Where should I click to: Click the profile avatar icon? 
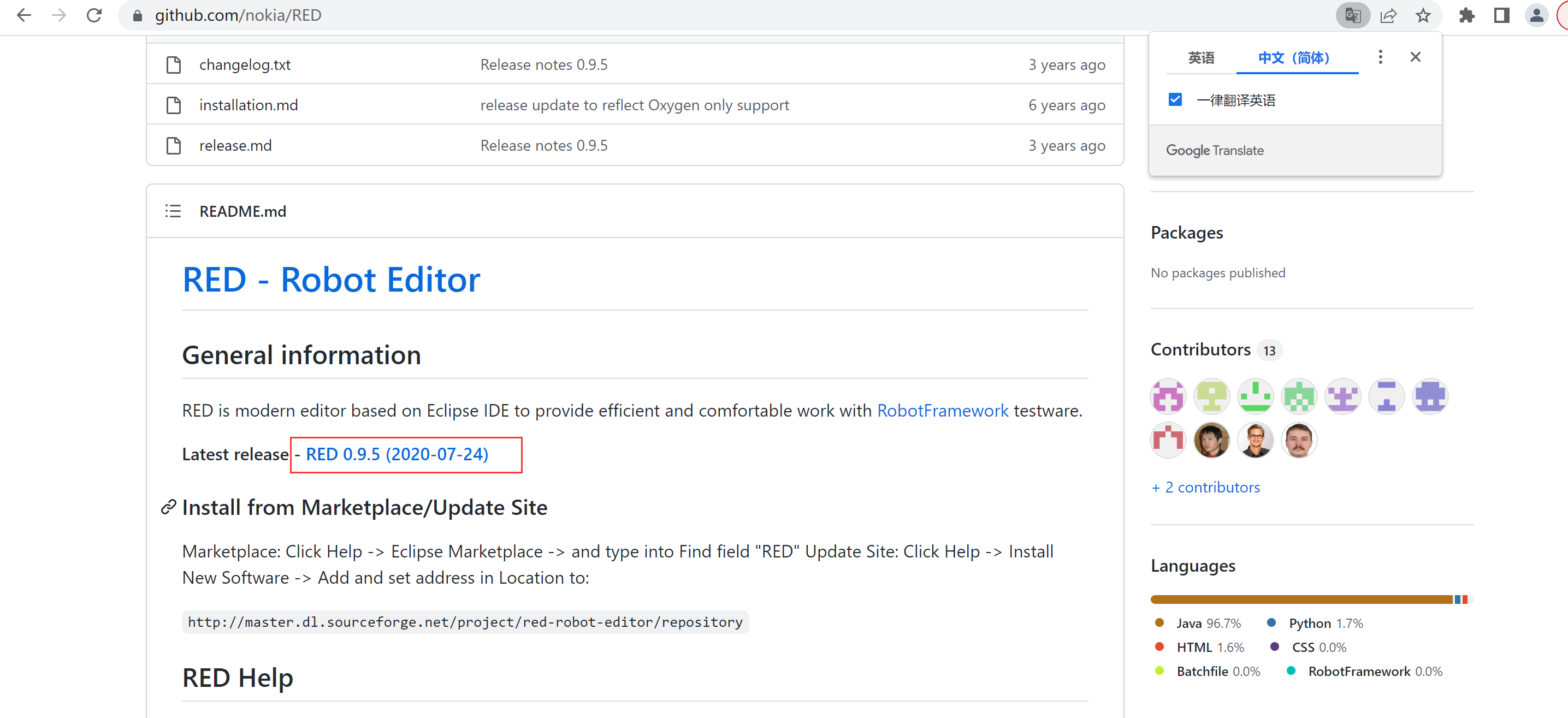(x=1536, y=15)
